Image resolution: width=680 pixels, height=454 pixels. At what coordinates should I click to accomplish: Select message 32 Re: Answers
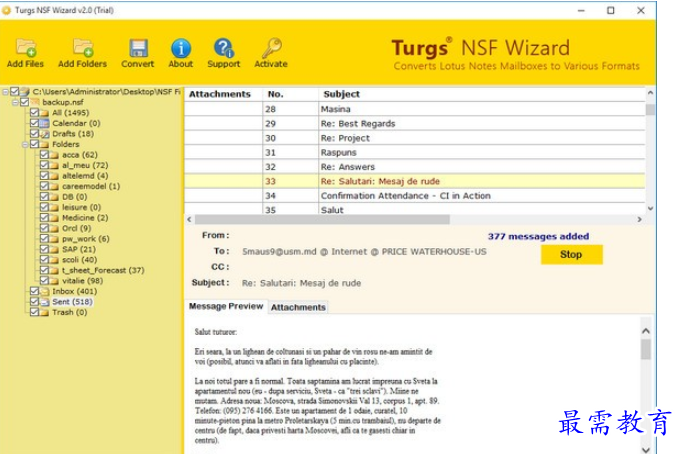[x=415, y=167]
